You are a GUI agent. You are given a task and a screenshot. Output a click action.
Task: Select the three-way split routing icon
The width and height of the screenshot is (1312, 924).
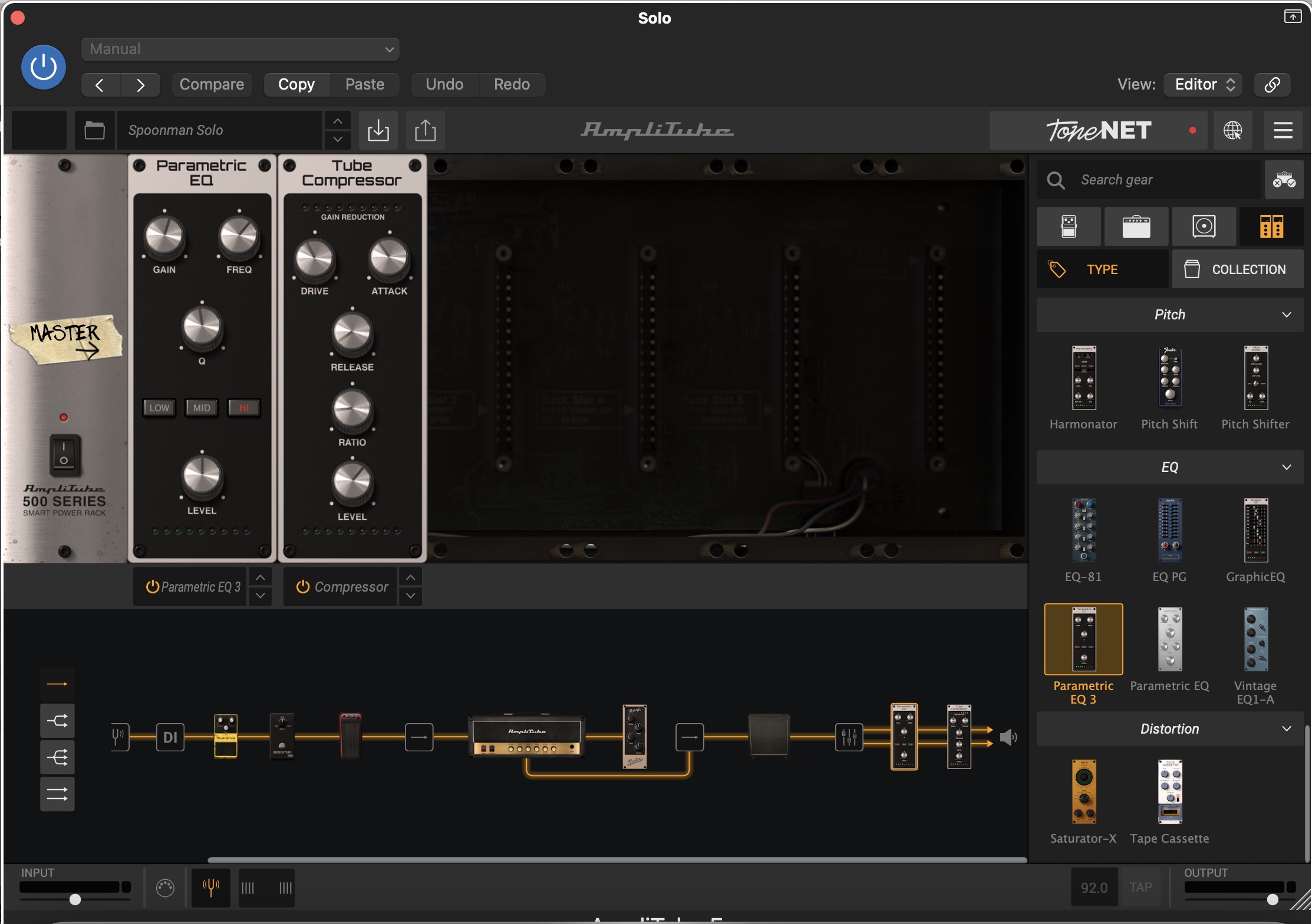pos(57,757)
